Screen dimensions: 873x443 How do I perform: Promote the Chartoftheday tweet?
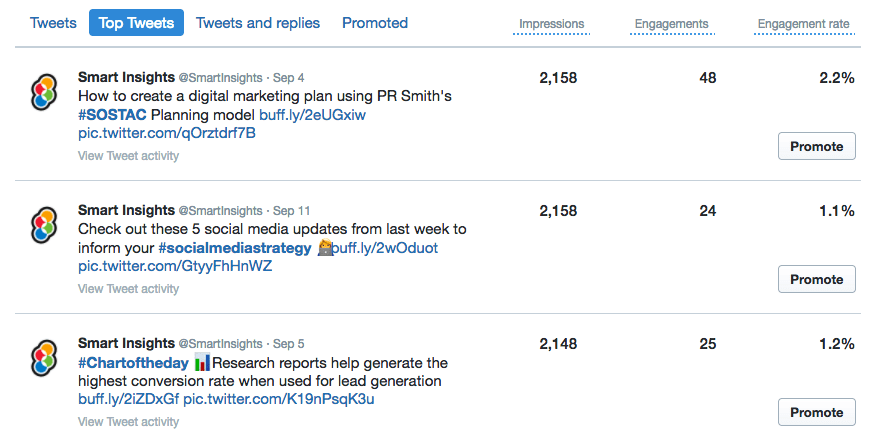point(816,412)
